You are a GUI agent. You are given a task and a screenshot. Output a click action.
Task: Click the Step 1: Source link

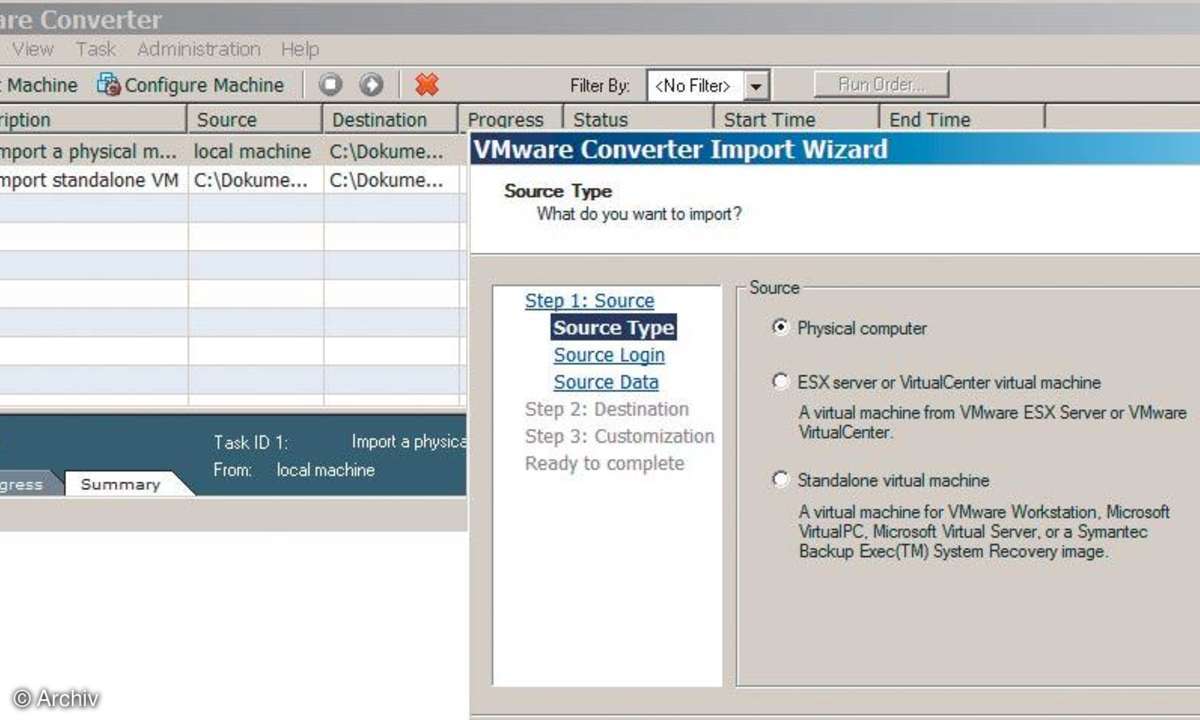589,300
